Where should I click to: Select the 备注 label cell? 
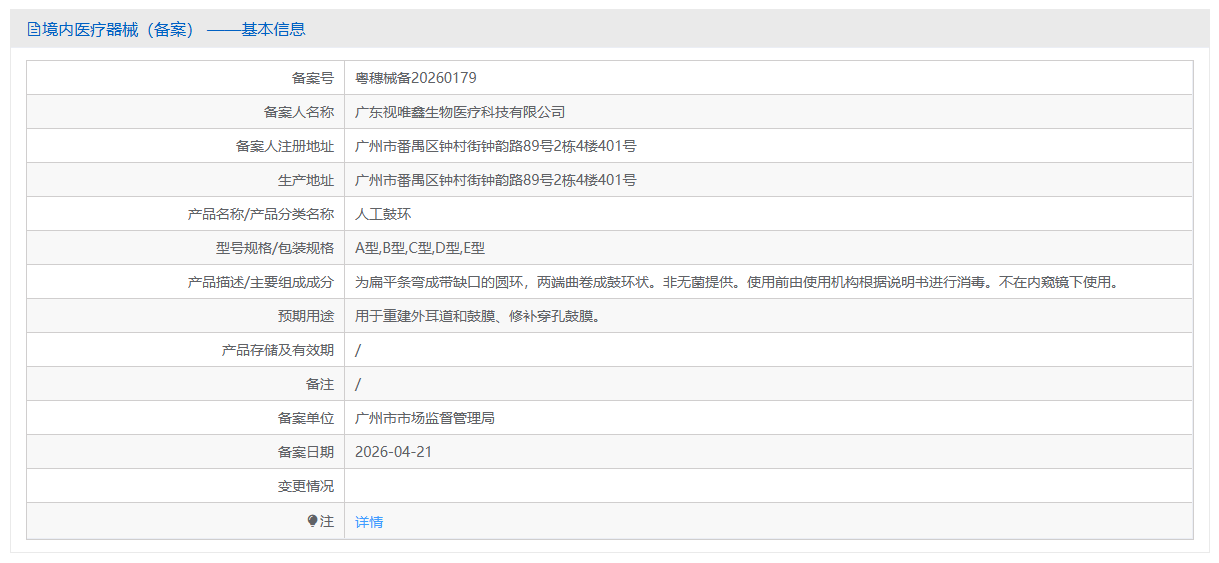pyautogui.click(x=186, y=384)
